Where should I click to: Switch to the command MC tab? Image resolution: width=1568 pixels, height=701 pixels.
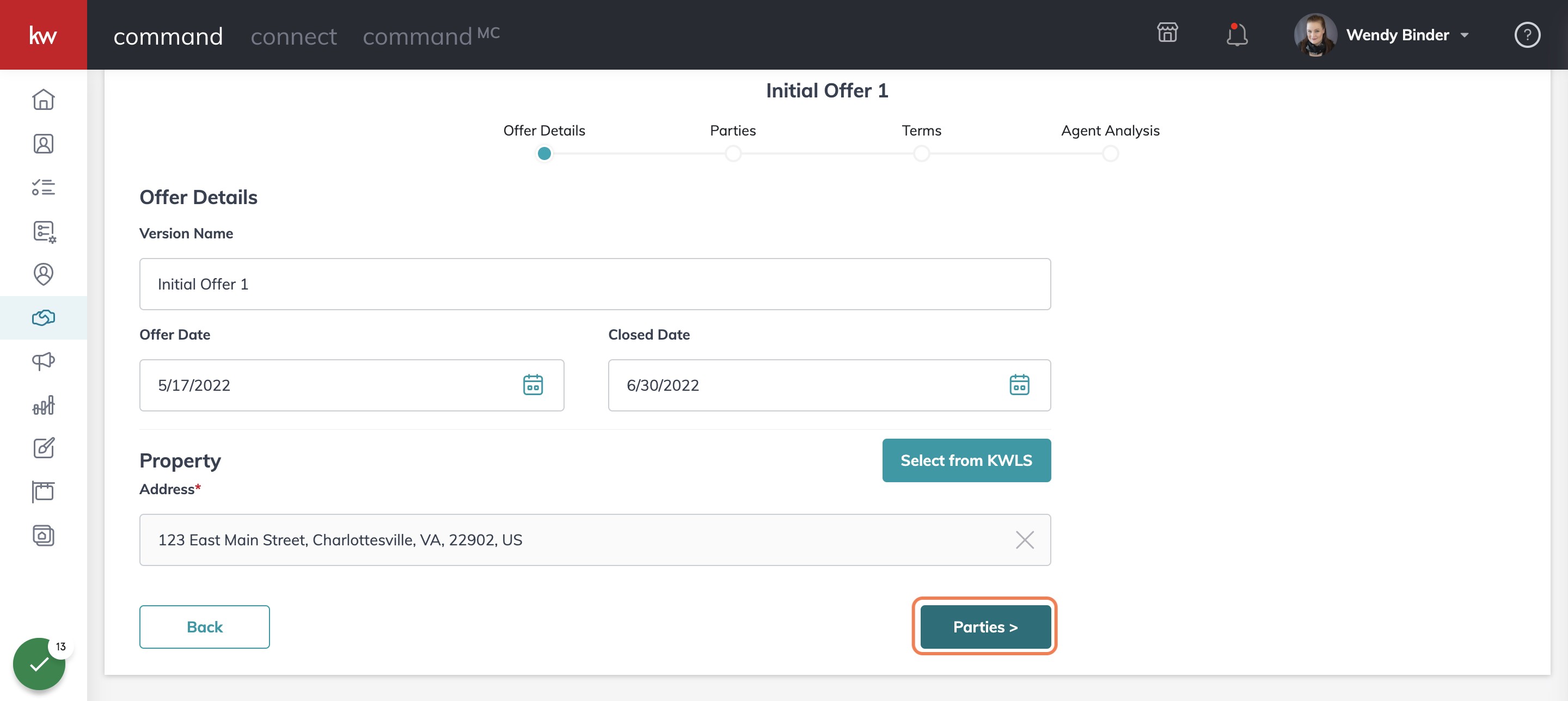pos(431,35)
